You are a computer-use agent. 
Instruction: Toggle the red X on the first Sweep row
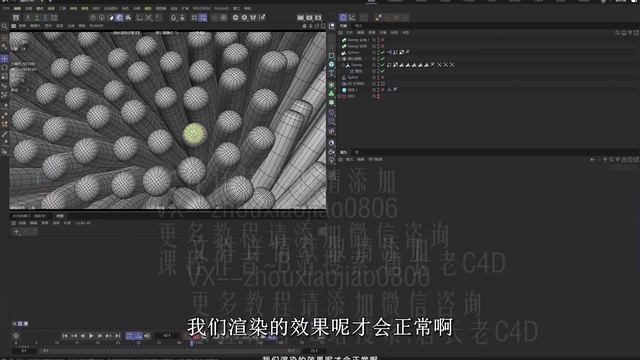(382, 40)
